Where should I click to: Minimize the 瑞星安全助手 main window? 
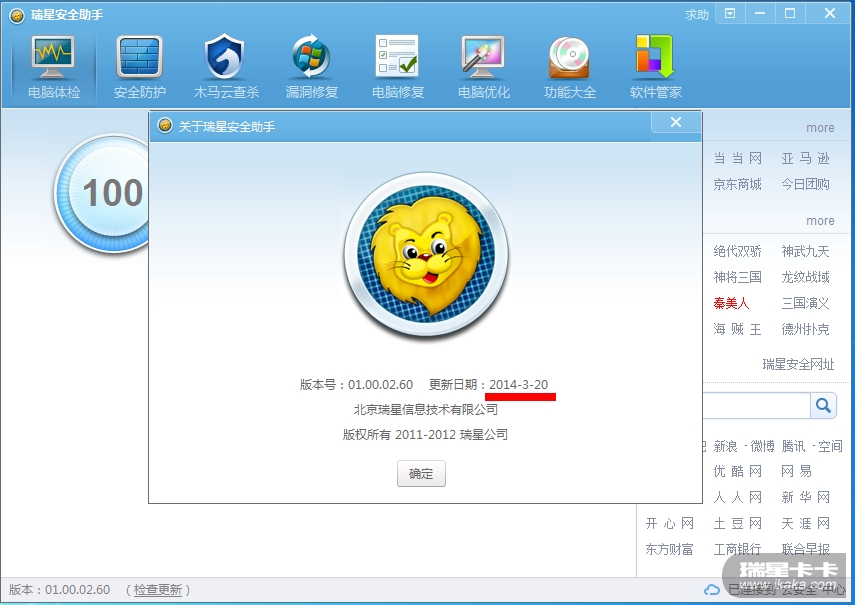click(760, 14)
